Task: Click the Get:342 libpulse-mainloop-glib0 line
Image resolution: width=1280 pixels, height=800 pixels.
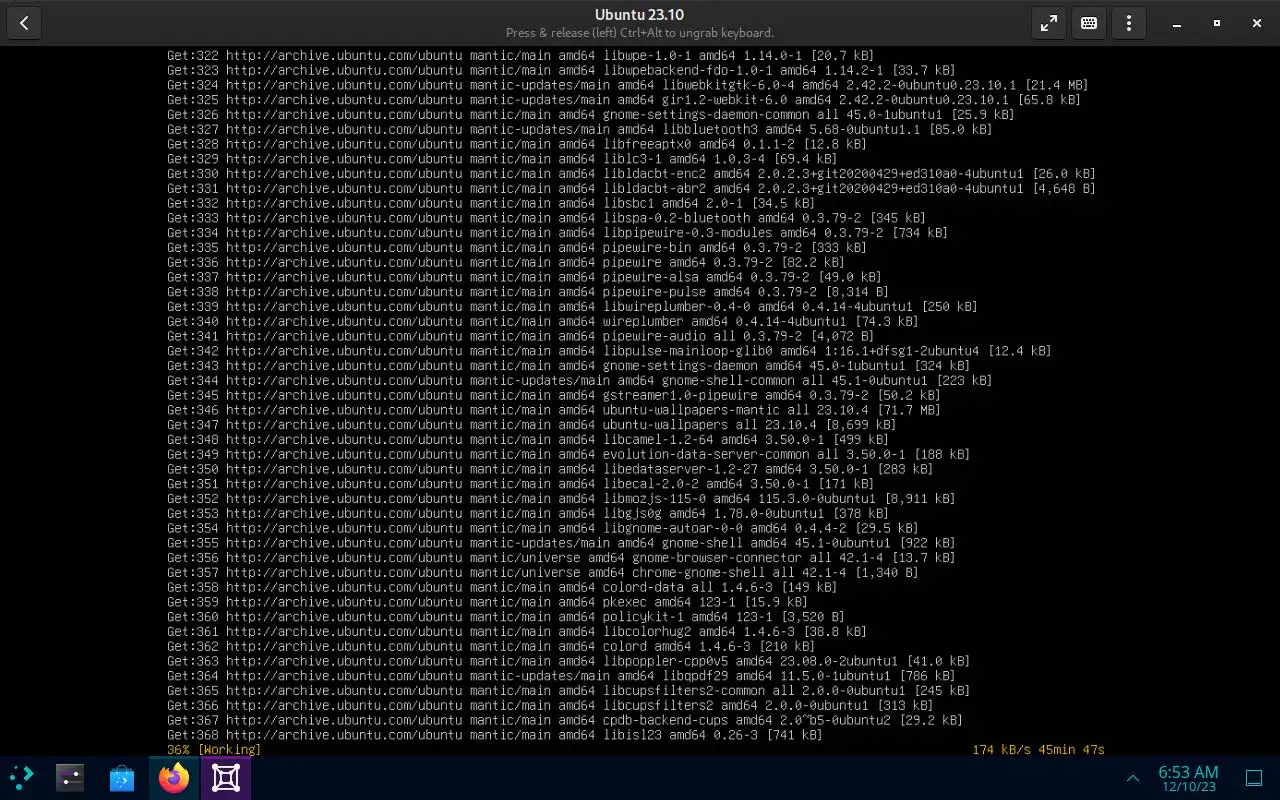Action: click(609, 351)
